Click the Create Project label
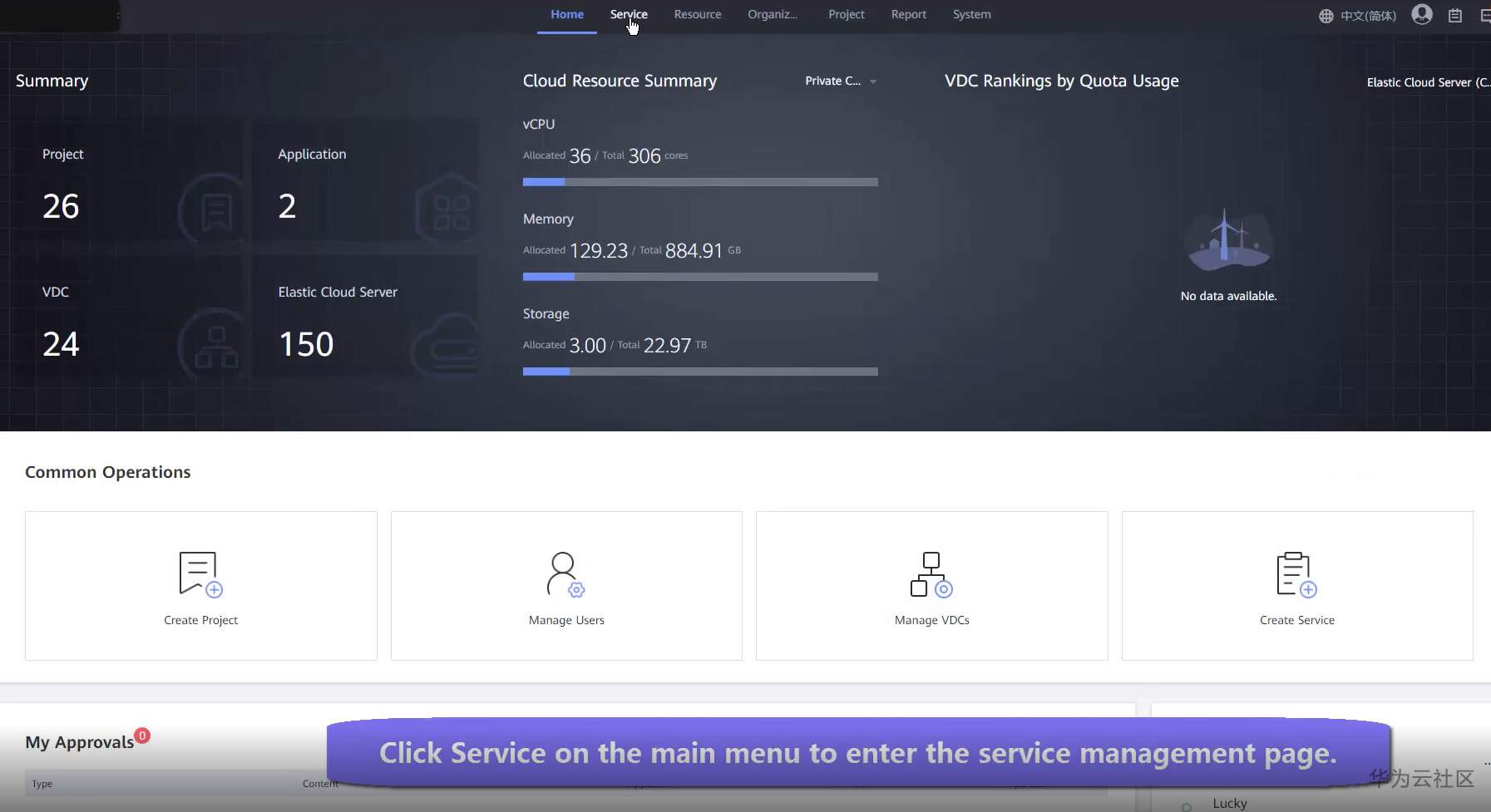The width and height of the screenshot is (1491, 812). pyautogui.click(x=200, y=620)
